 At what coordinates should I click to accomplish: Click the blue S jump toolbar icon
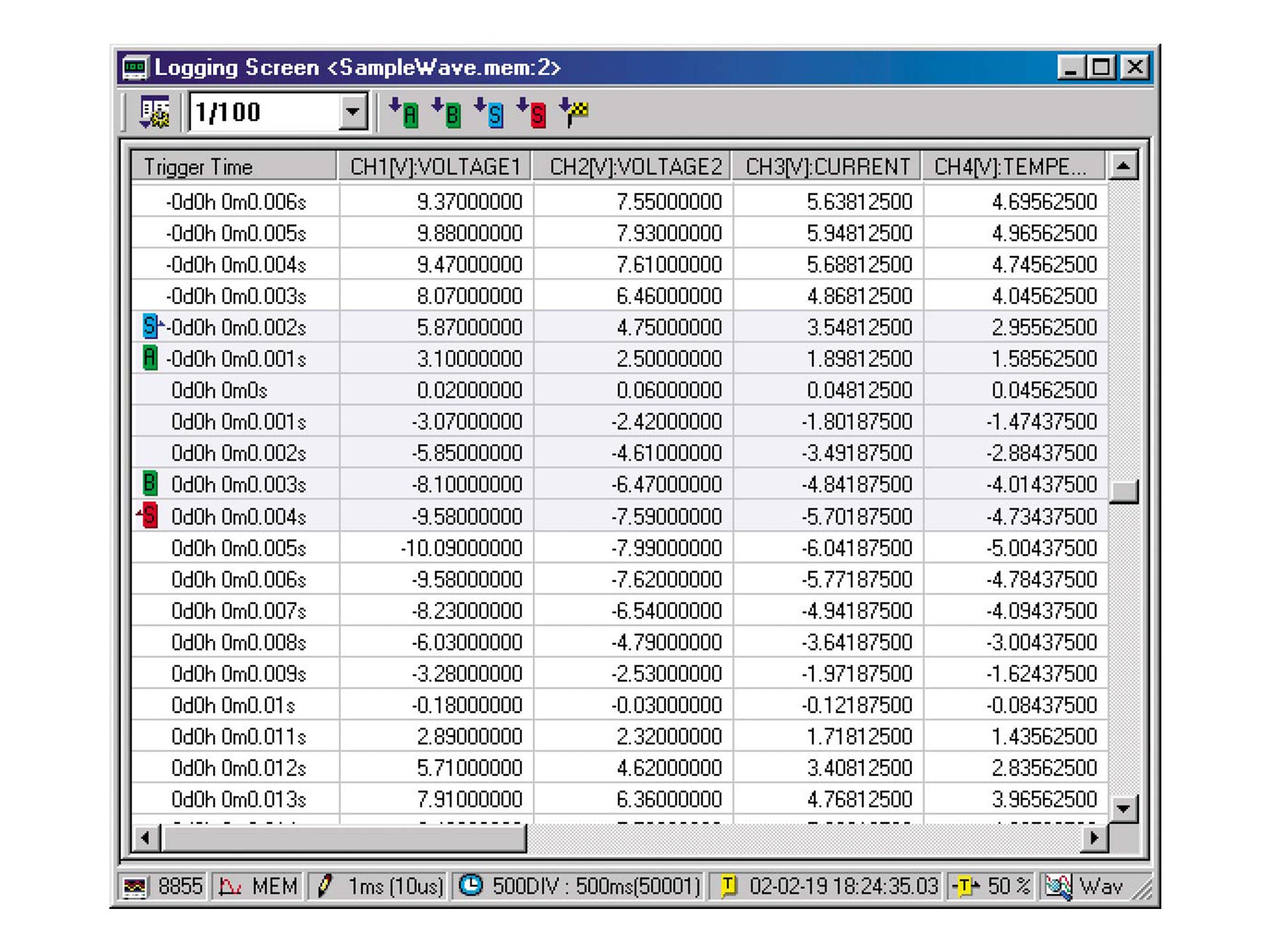[490, 113]
